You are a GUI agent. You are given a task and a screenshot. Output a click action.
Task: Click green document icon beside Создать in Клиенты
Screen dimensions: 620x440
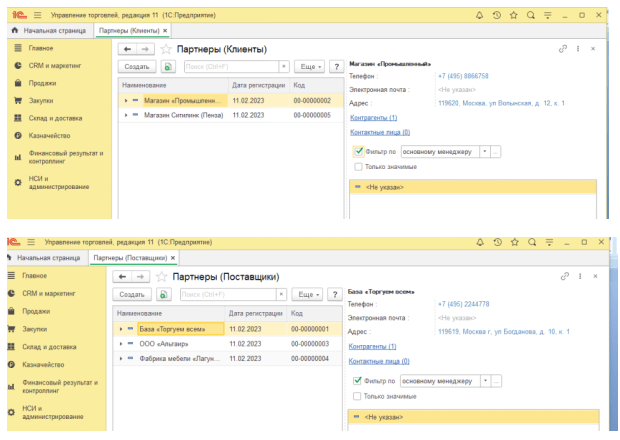pyautogui.click(x=168, y=66)
